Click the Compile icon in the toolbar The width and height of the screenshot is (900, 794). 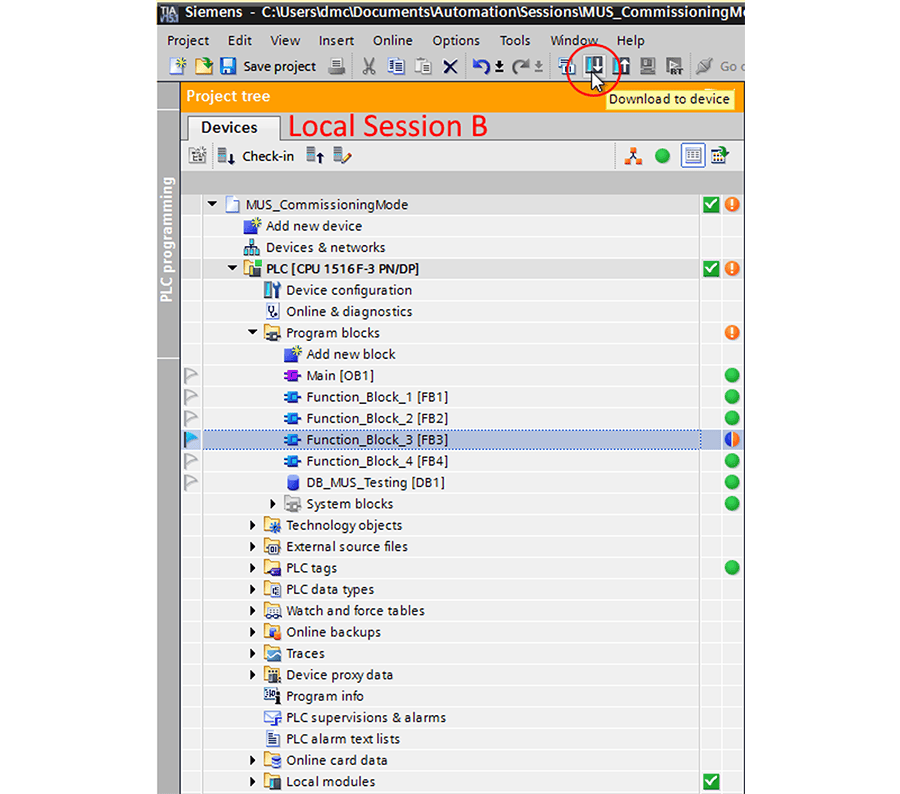coord(567,67)
